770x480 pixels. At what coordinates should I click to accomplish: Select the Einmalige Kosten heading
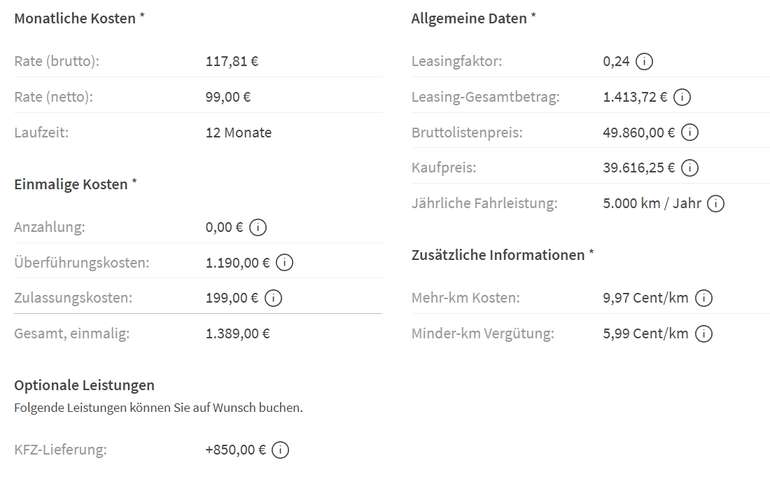point(75,184)
